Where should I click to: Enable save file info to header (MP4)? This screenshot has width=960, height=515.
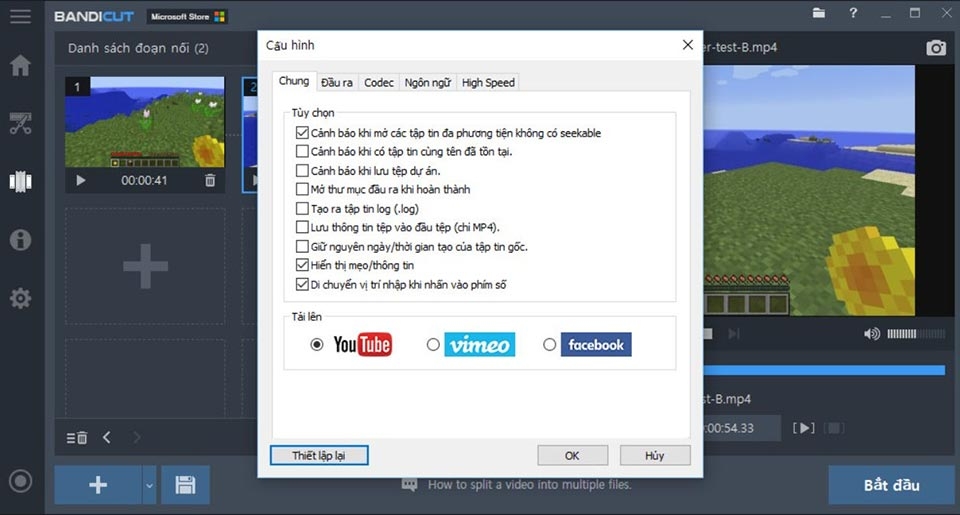(x=302, y=227)
